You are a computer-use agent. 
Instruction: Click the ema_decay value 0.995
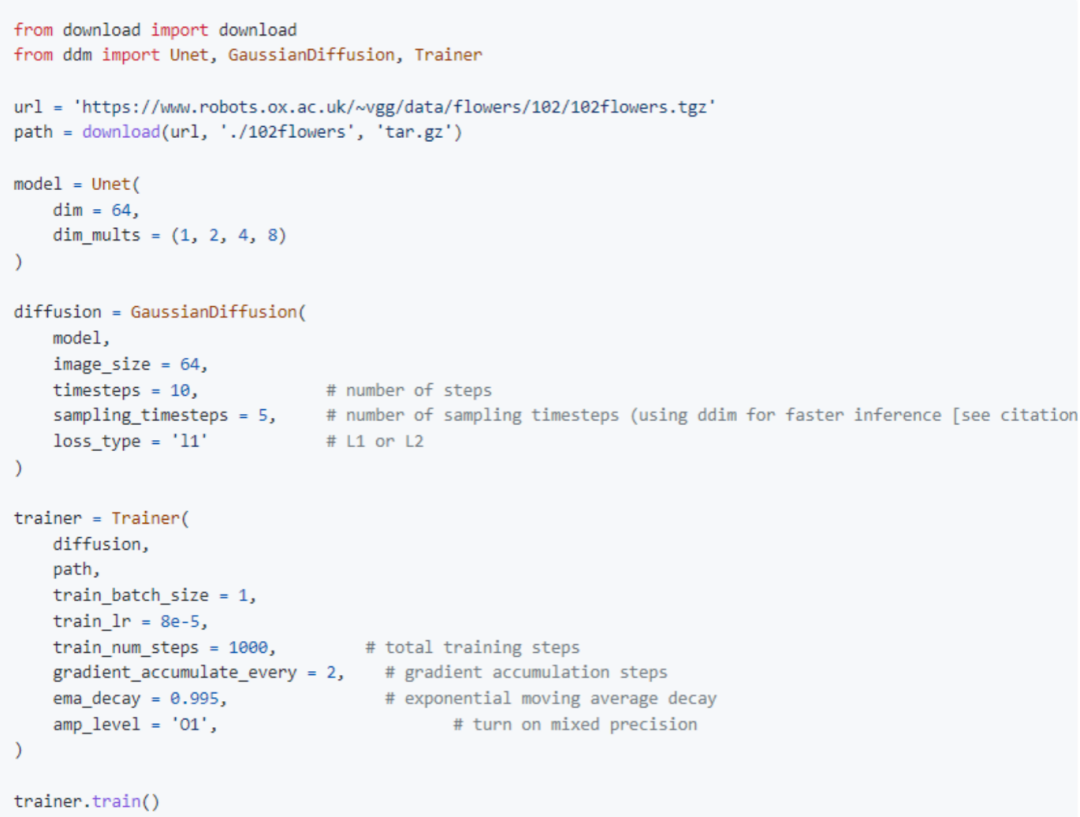pos(198,698)
